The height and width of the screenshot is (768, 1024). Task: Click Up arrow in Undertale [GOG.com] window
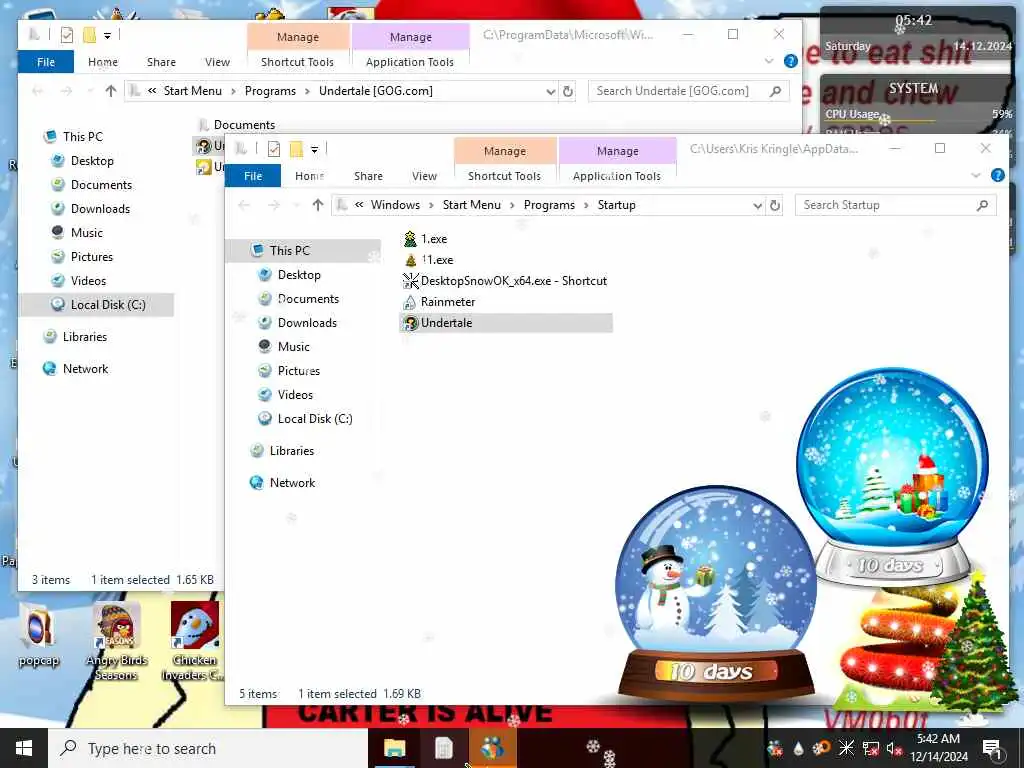point(110,91)
